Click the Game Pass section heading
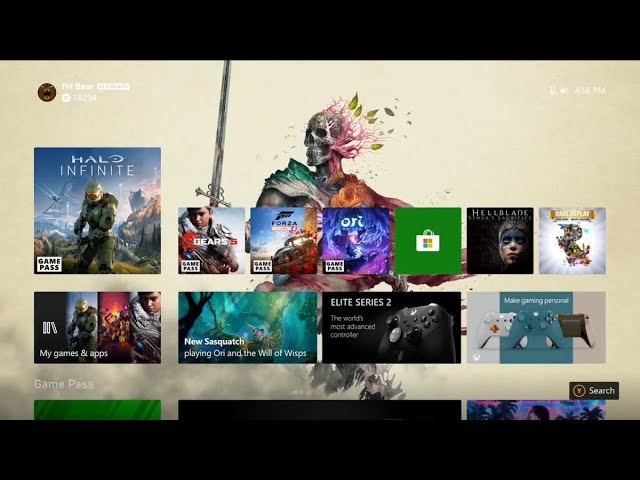Viewport: 640px width, 480px height. tap(64, 384)
